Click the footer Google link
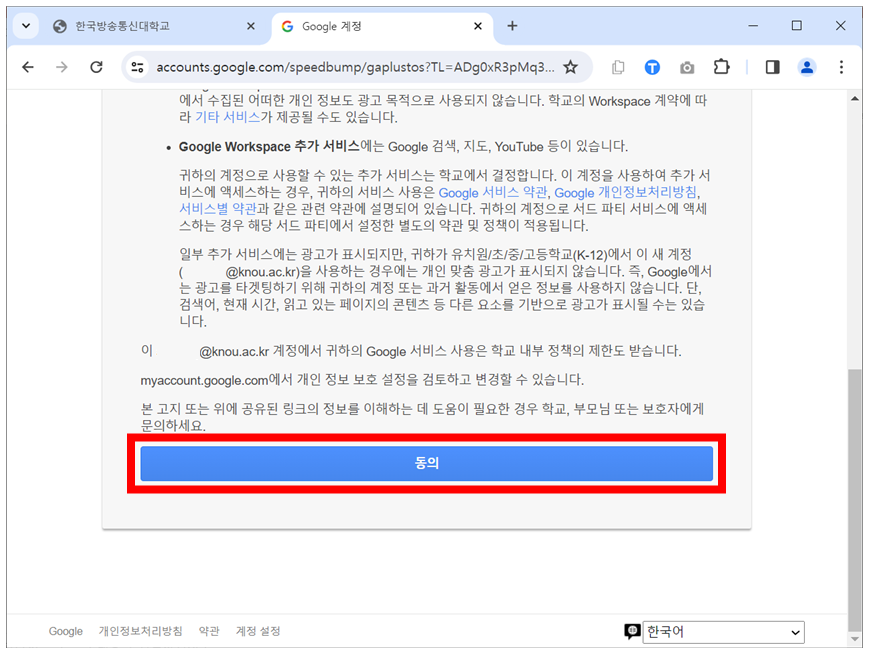 pos(65,631)
